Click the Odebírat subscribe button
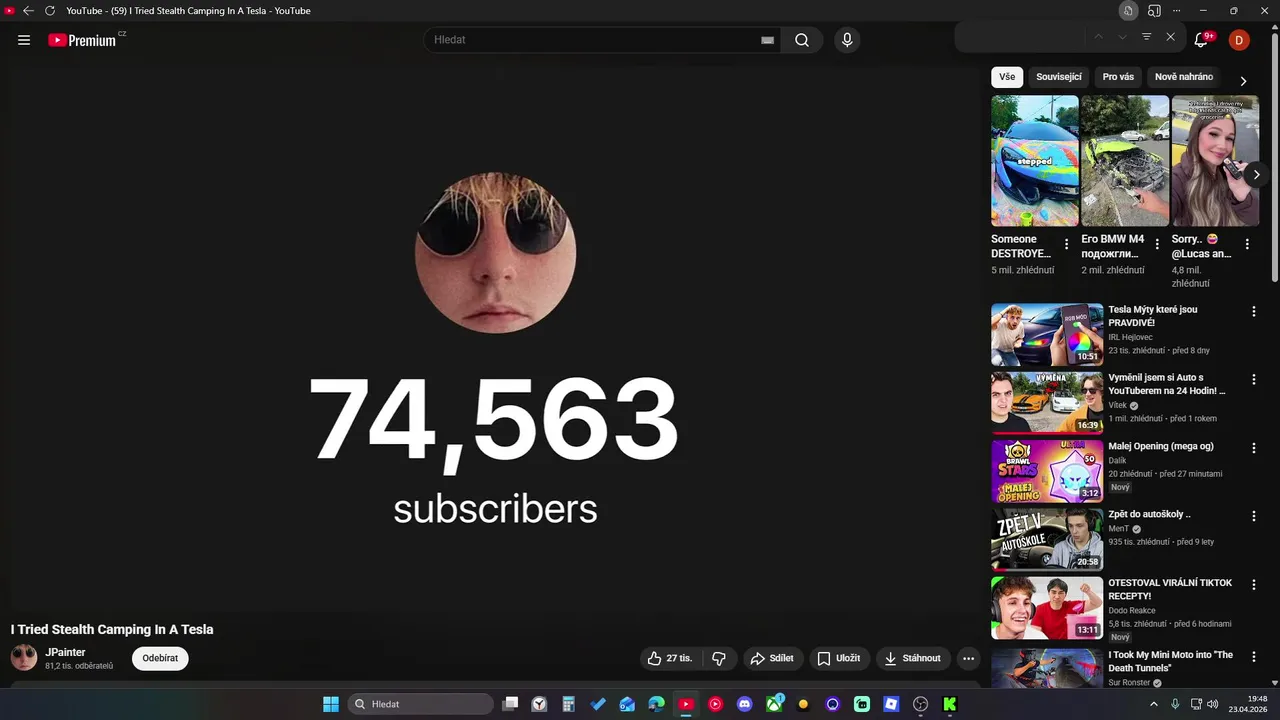The width and height of the screenshot is (1280, 720). [x=160, y=658]
